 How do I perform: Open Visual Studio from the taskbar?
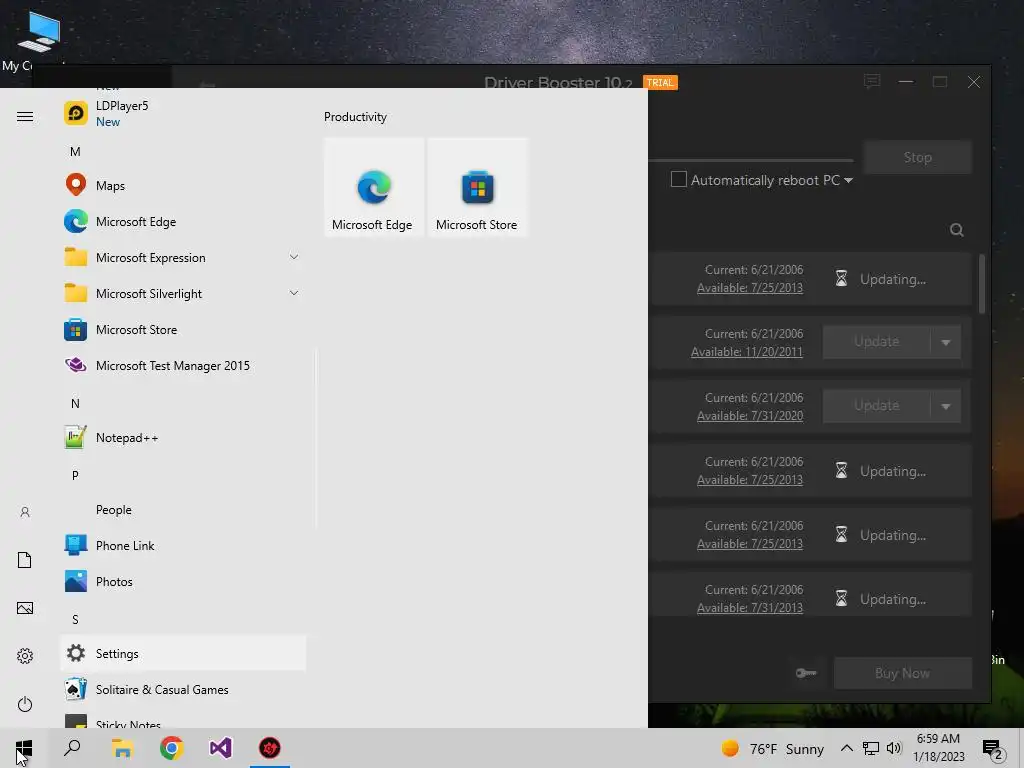221,748
